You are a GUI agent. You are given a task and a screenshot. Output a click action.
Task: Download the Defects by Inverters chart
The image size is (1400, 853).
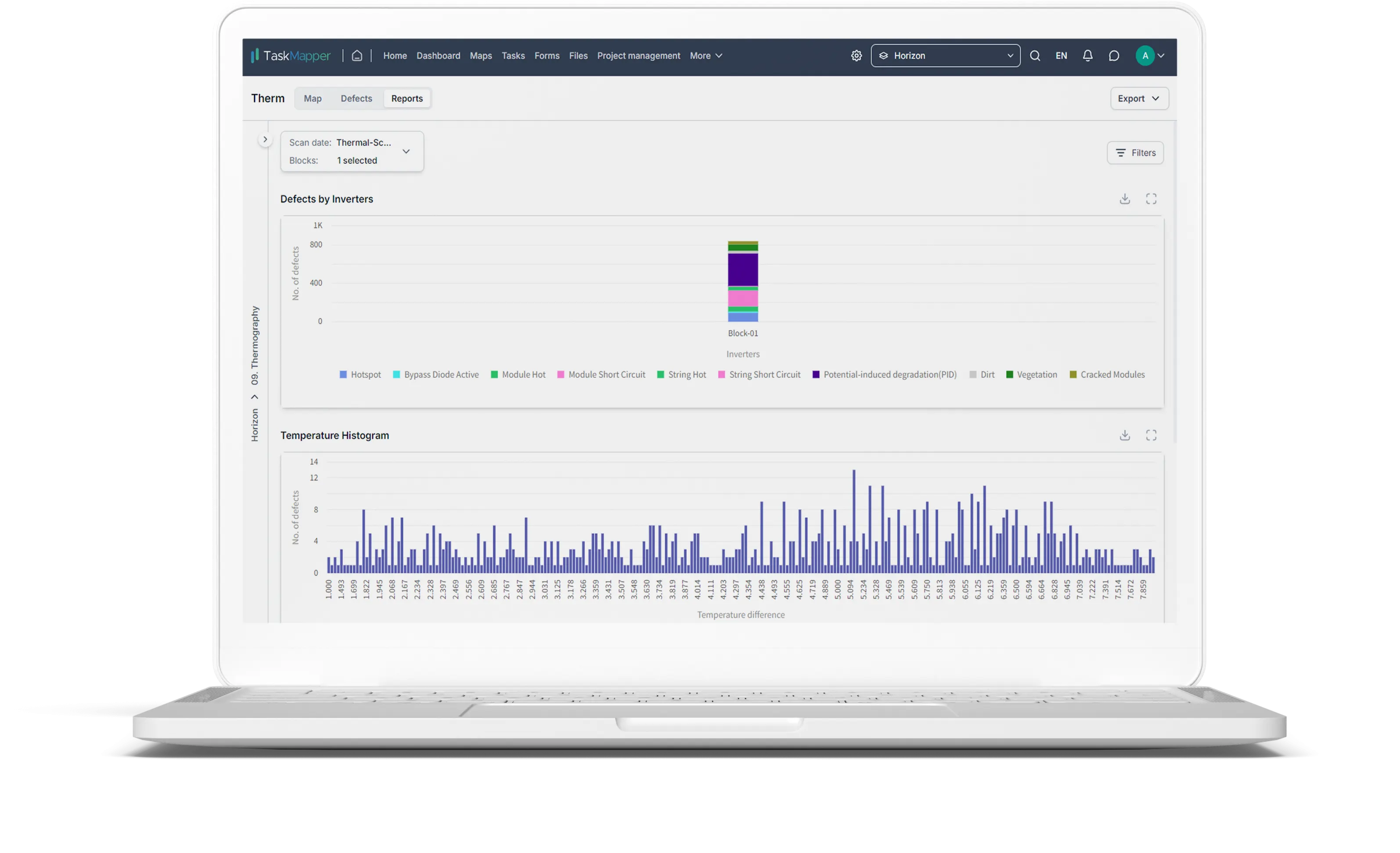click(1124, 199)
